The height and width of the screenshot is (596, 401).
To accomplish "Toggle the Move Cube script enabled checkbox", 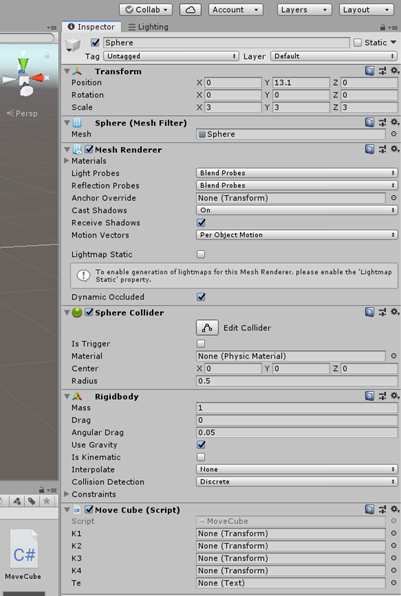I will [x=89, y=509].
